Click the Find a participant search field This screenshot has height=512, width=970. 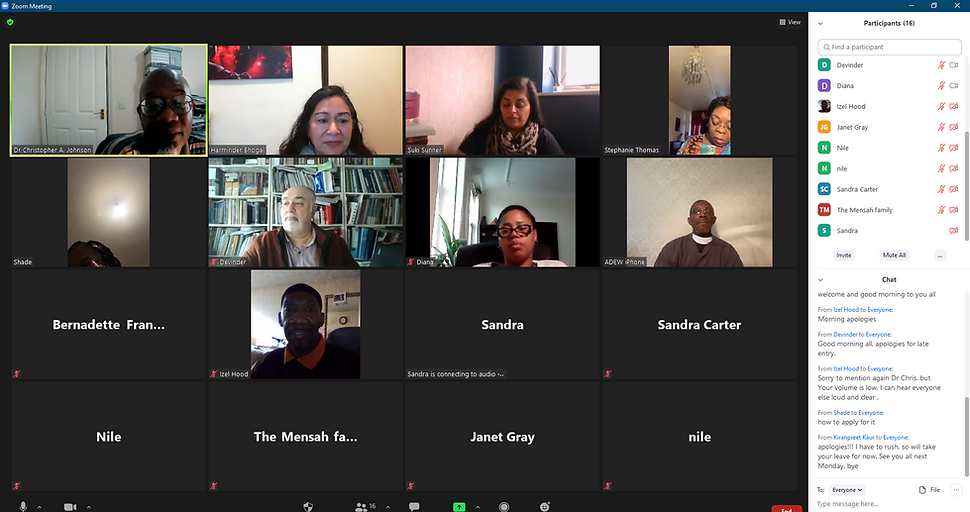click(x=890, y=47)
